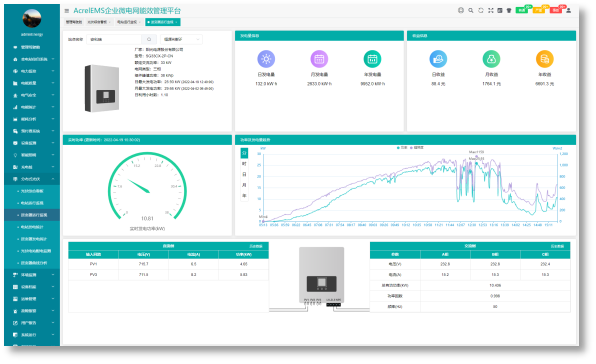Screen dimensions: 596x364
Task: Click the blue daily revenue (日收益) icon
Action: (x=438, y=59)
